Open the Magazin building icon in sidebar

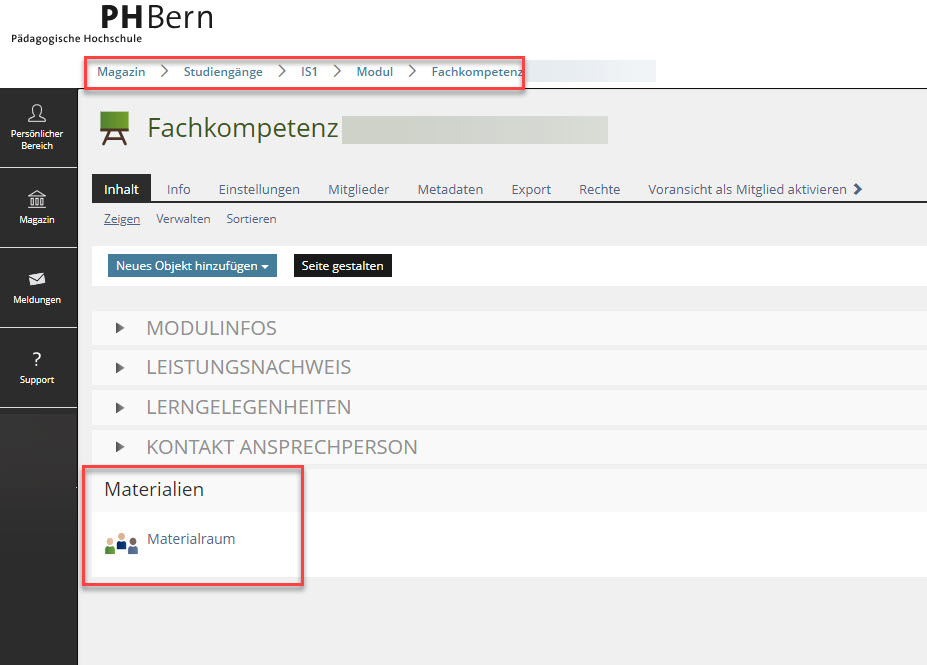(37, 198)
